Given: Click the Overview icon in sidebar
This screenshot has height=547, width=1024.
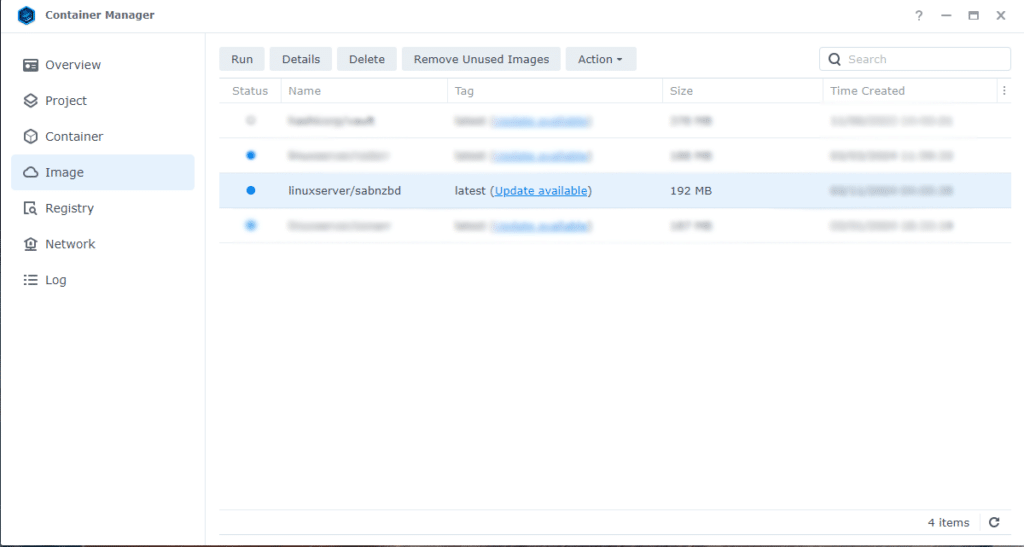Looking at the screenshot, I should (x=30, y=65).
